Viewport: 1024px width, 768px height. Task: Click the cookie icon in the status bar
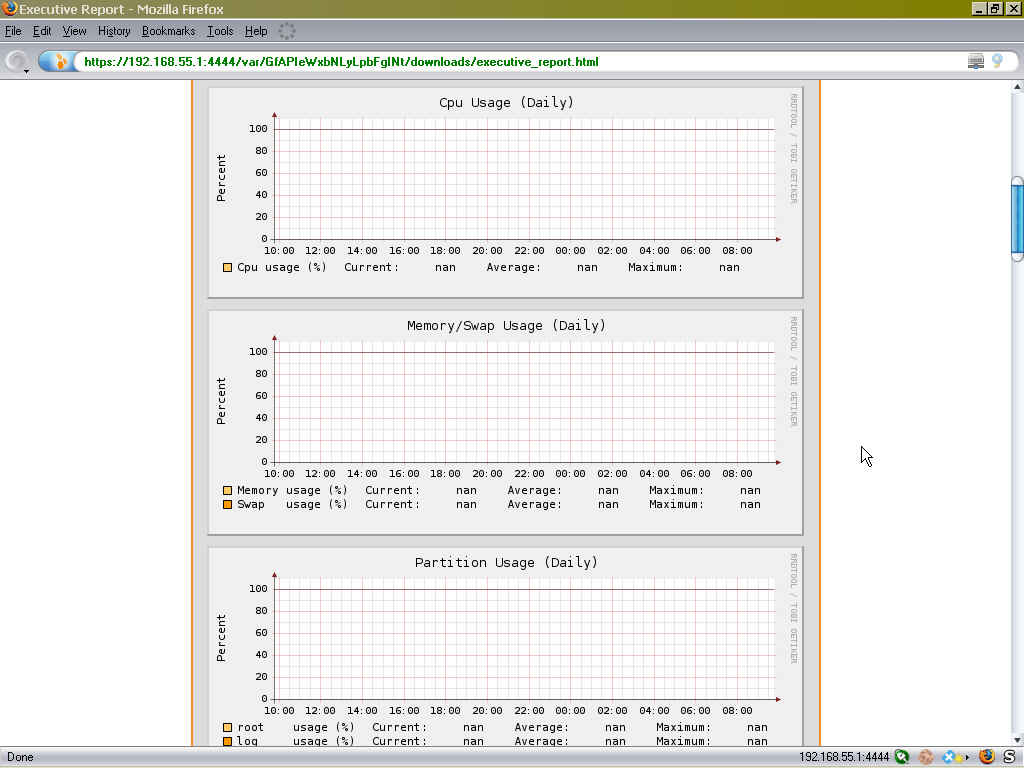(925, 757)
